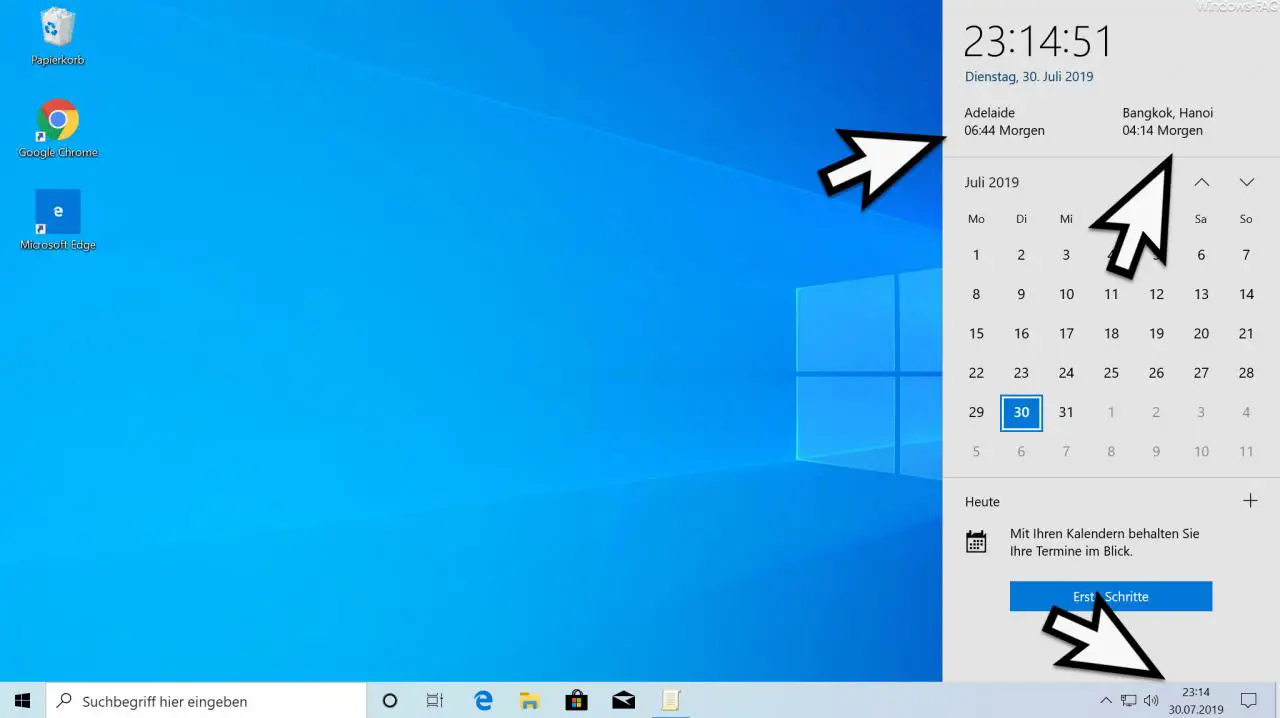Select the Microsoft Edge desktop shortcut
The image size is (1280, 718).
click(57, 221)
